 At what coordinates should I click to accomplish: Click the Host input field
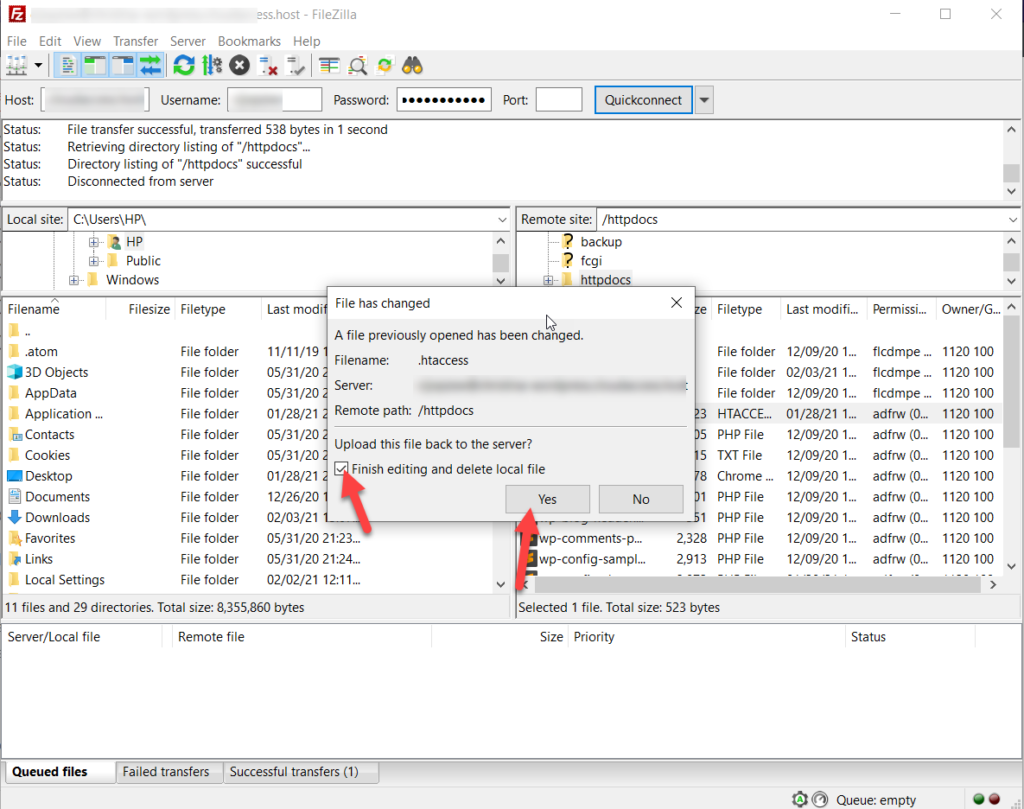[x=95, y=100]
